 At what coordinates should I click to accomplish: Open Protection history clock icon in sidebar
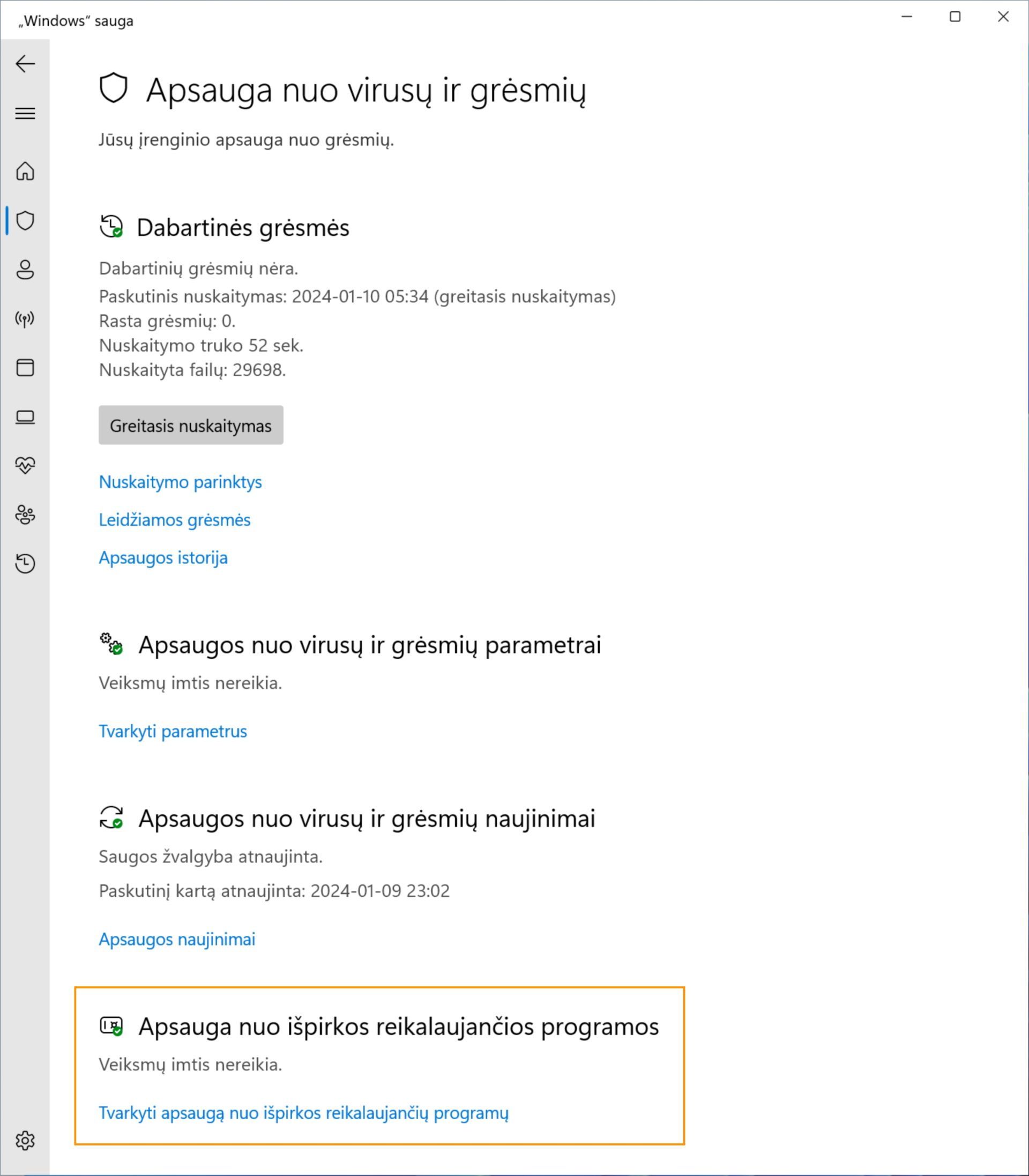coord(25,563)
